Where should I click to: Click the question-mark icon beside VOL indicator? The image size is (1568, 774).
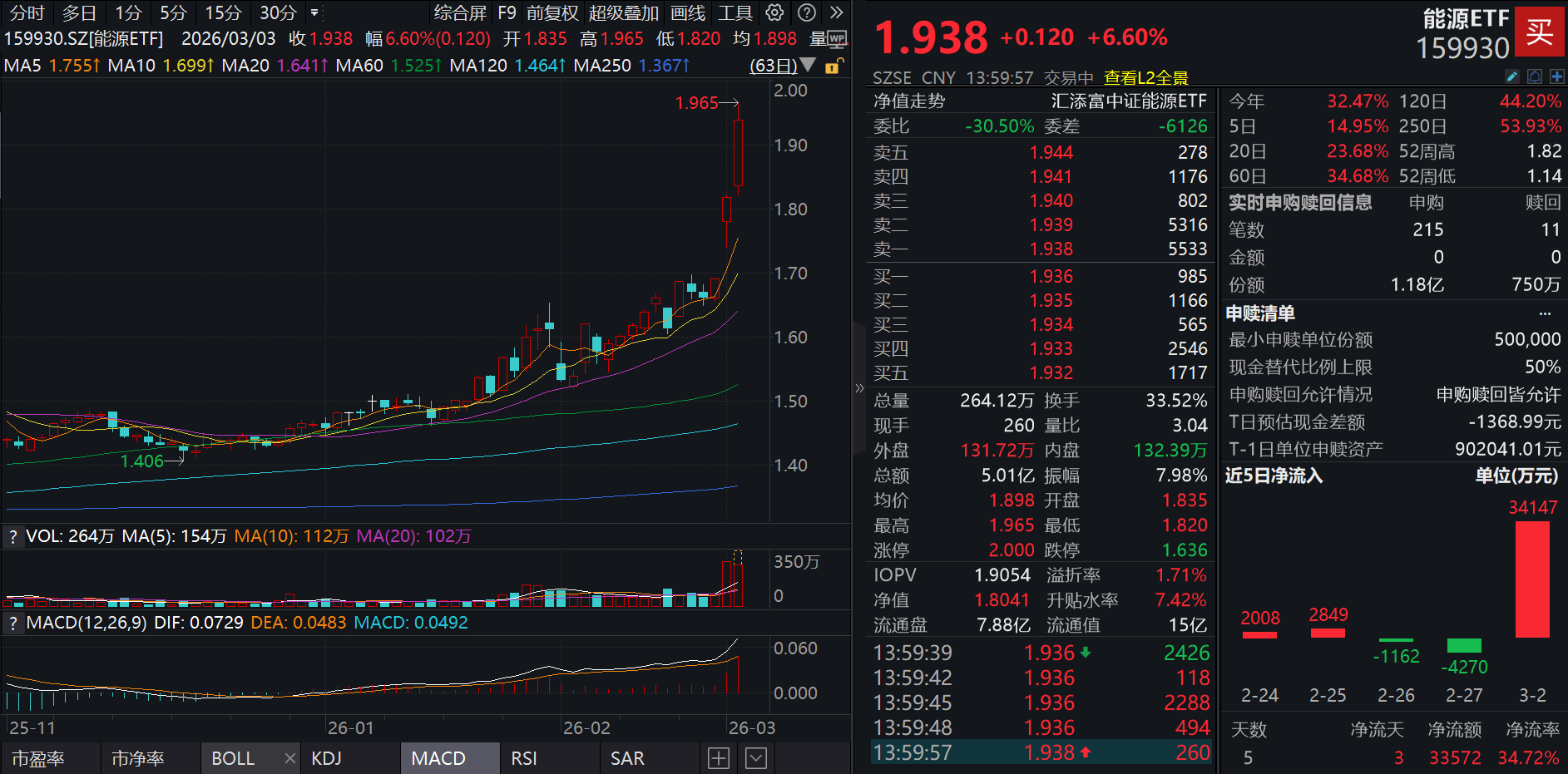pyautogui.click(x=12, y=536)
